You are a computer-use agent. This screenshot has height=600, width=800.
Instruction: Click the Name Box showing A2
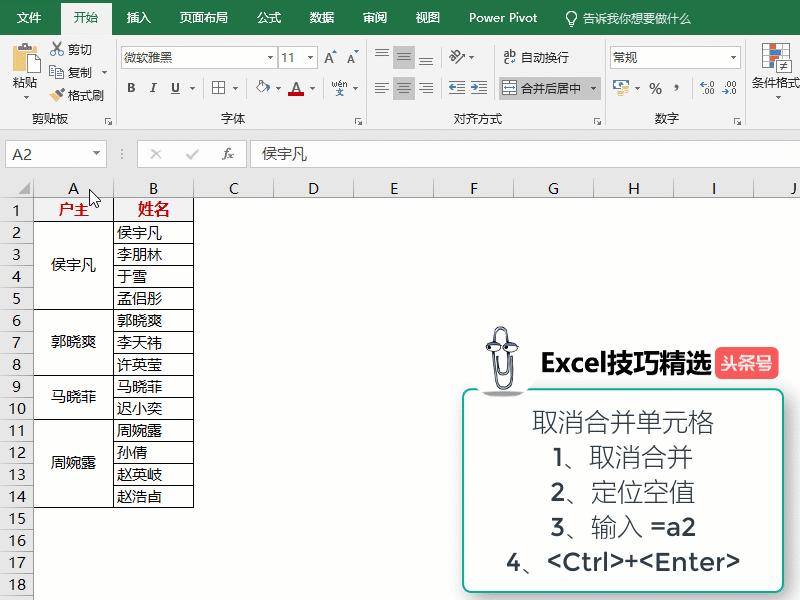[x=45, y=153]
